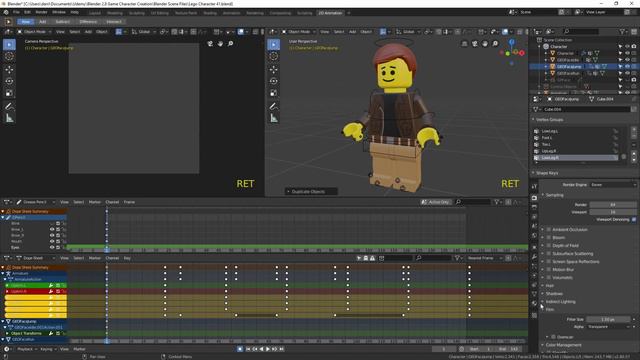Click the camera view icon in left viewport
640x360 pixels.
[x=210, y=43]
